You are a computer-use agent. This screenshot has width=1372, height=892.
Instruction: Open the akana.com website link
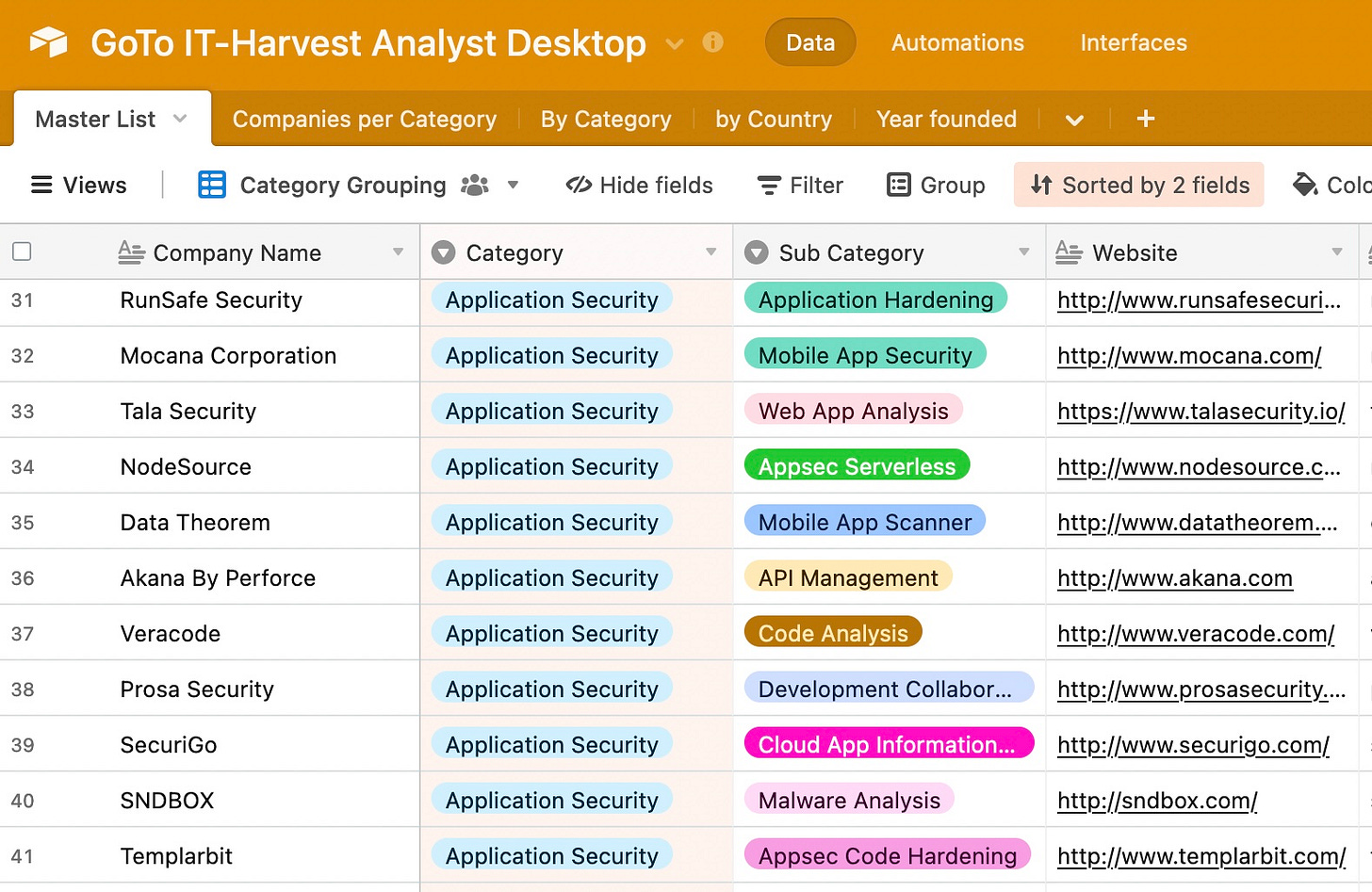[x=1175, y=578]
